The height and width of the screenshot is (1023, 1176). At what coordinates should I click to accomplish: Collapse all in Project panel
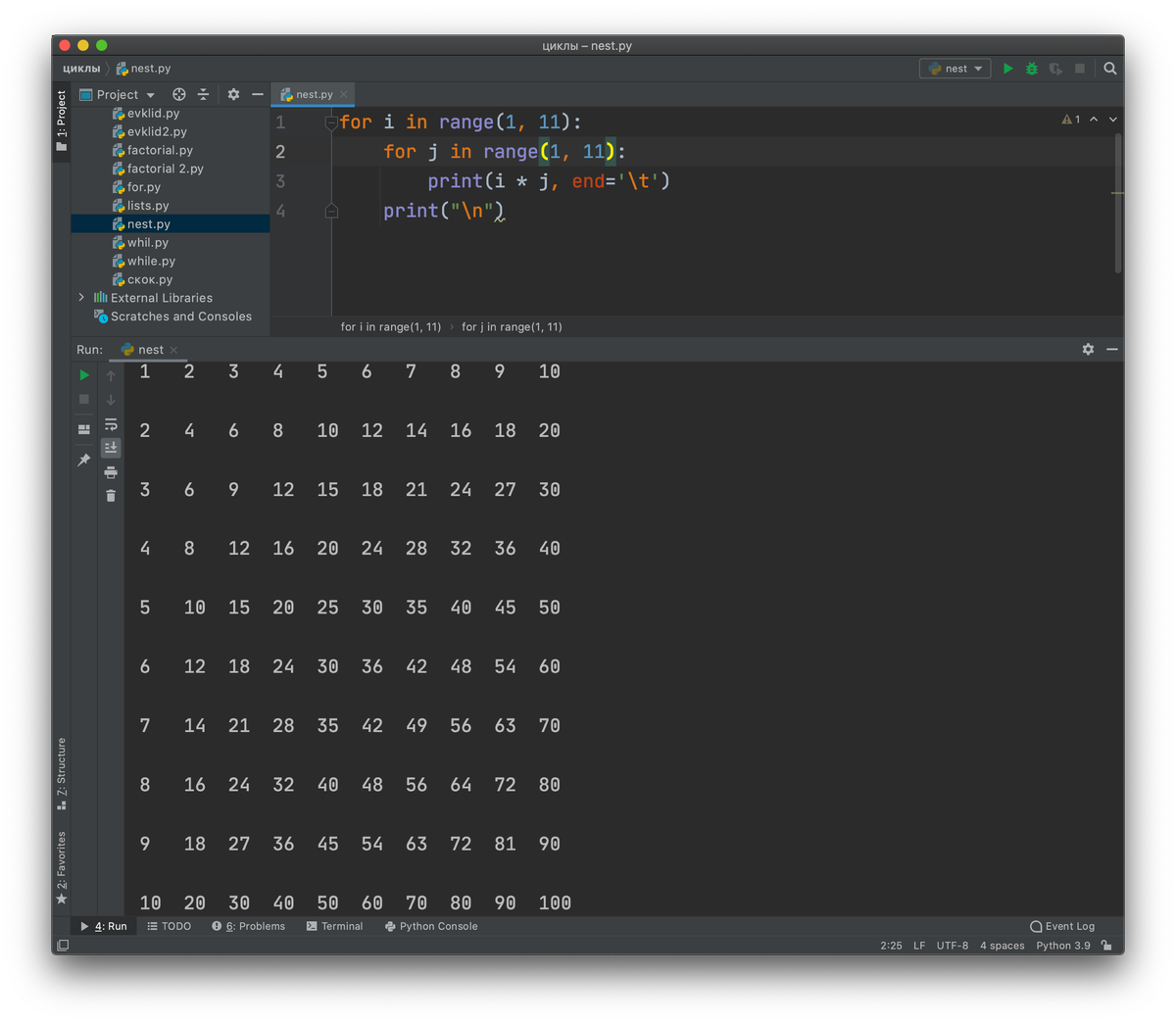203,95
